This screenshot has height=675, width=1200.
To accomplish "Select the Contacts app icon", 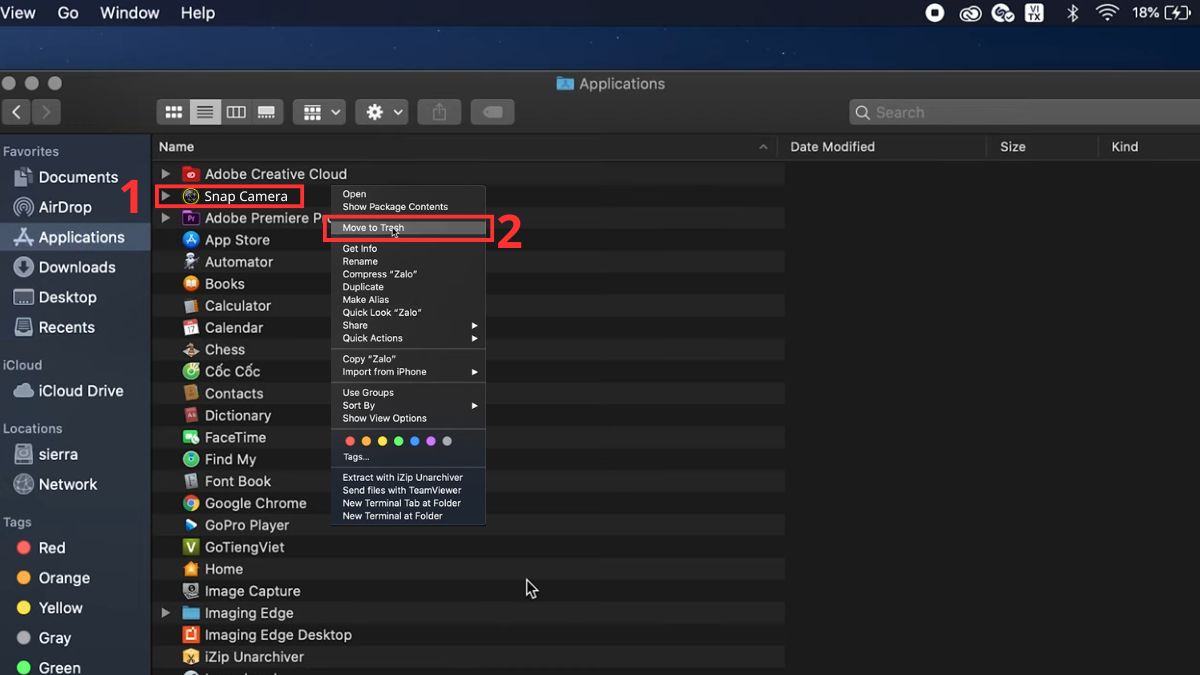I will (191, 394).
